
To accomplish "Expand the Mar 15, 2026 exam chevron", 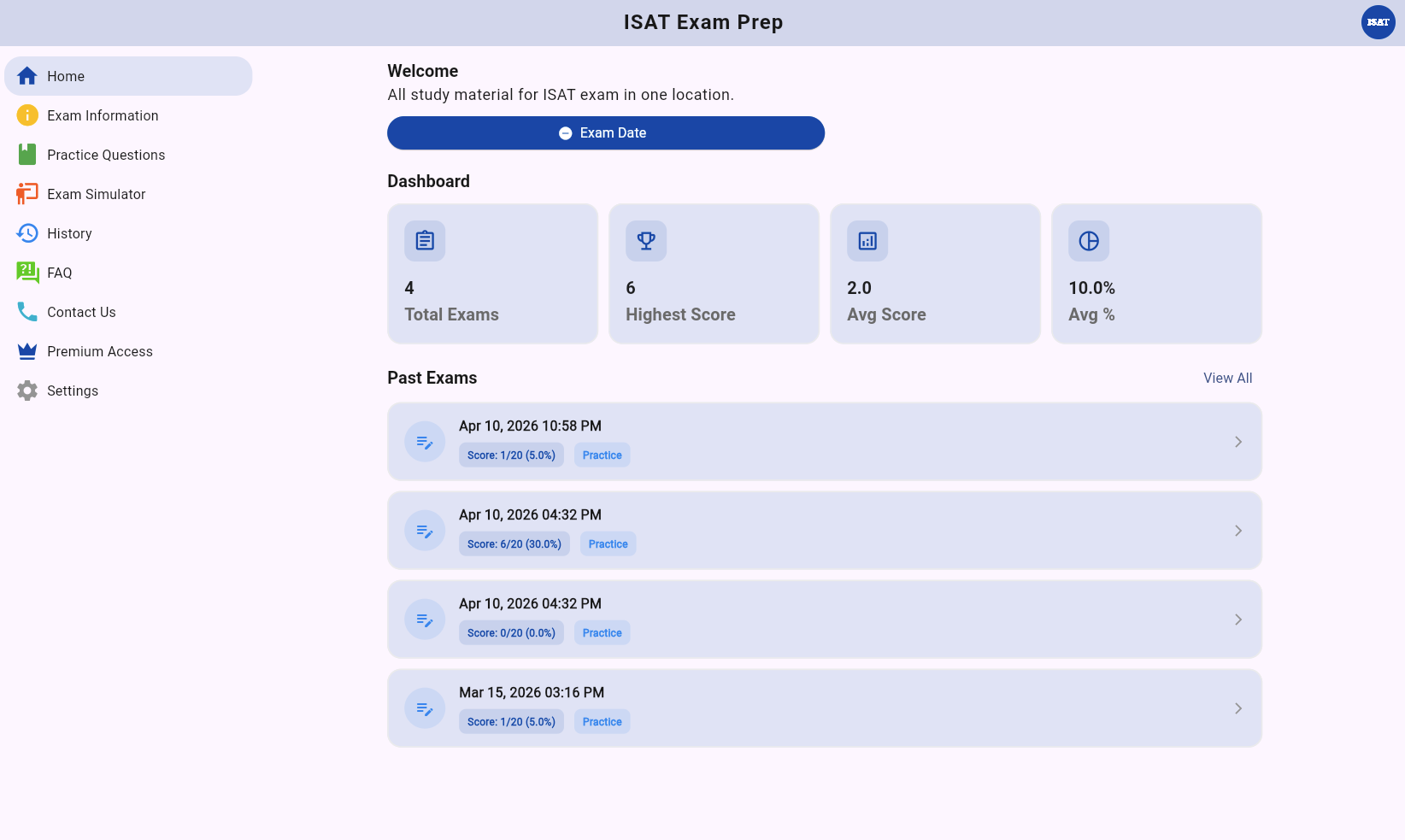I will 1237,708.
